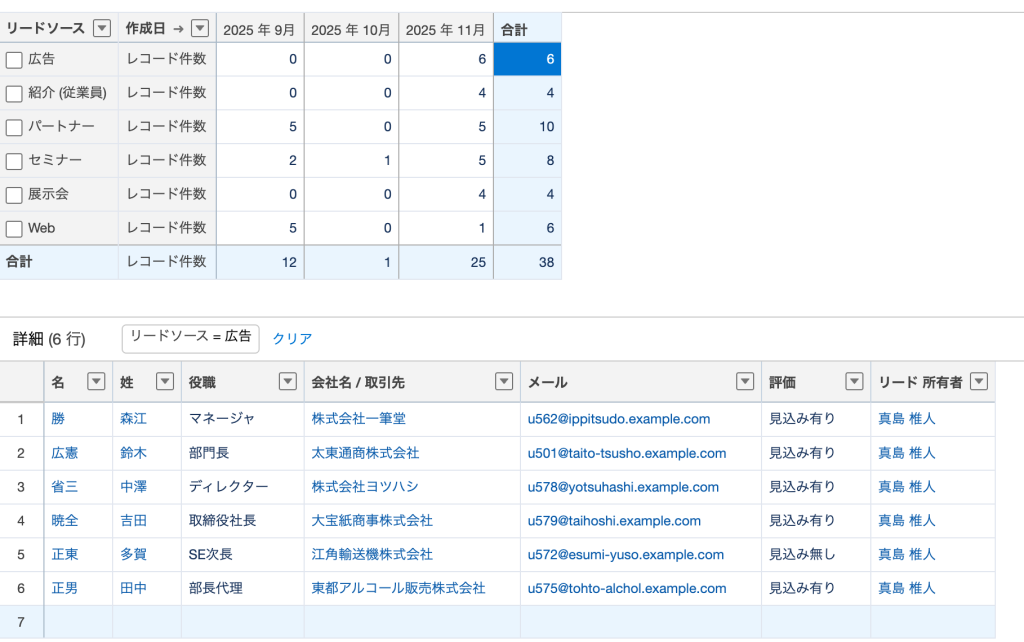Tick the セミナー row checkbox
This screenshot has width=1024, height=642.
click(x=14, y=161)
